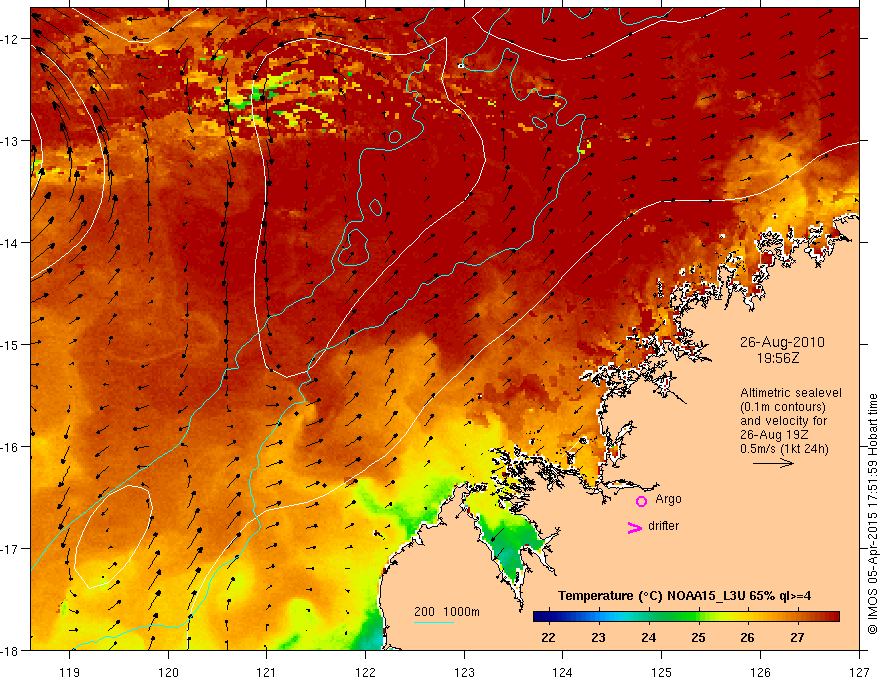Click the '26-Aug 19Z' caption line
Screen dimensions: 880x680
pyautogui.click(x=776, y=435)
